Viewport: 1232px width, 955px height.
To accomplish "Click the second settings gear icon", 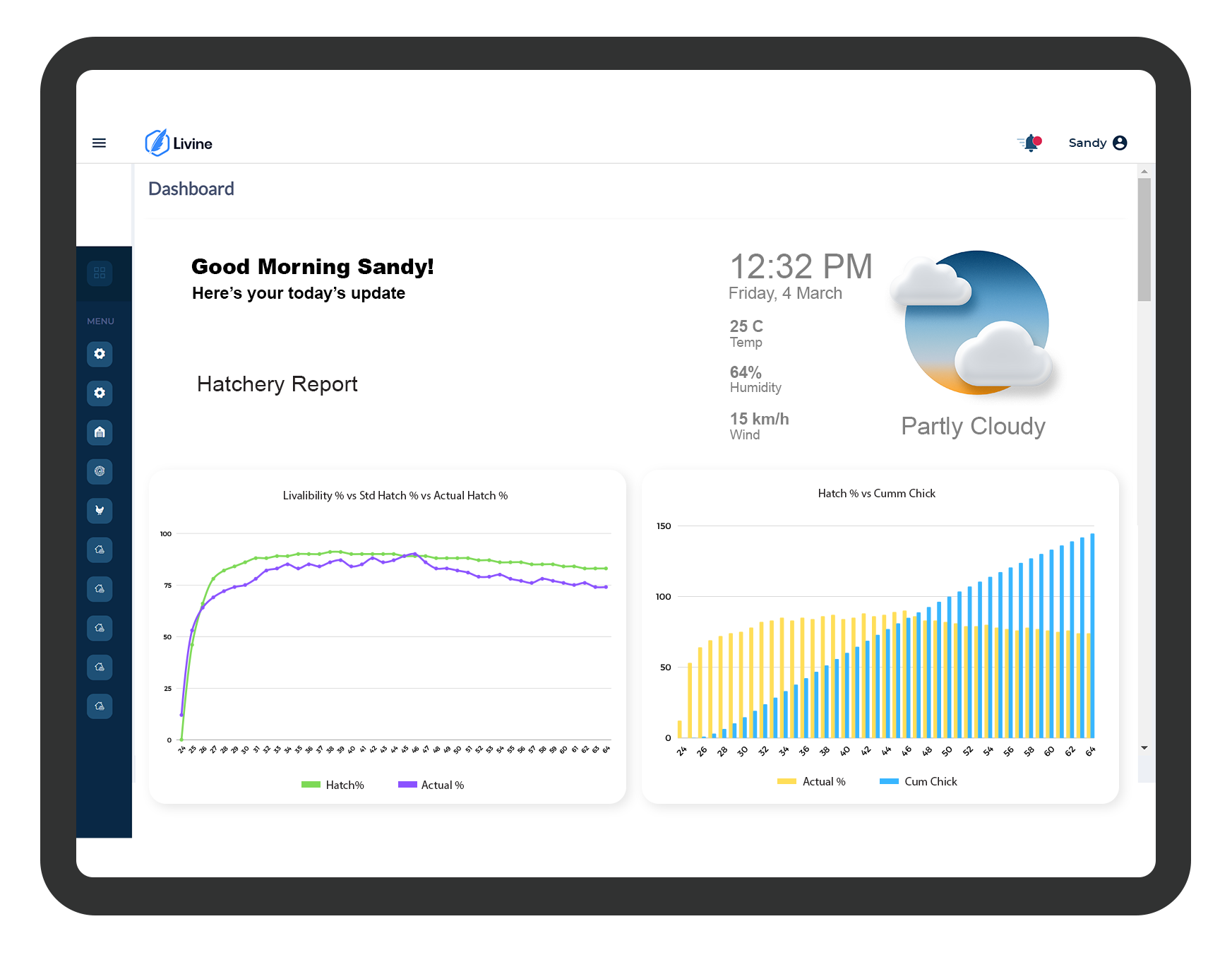I will coord(100,393).
